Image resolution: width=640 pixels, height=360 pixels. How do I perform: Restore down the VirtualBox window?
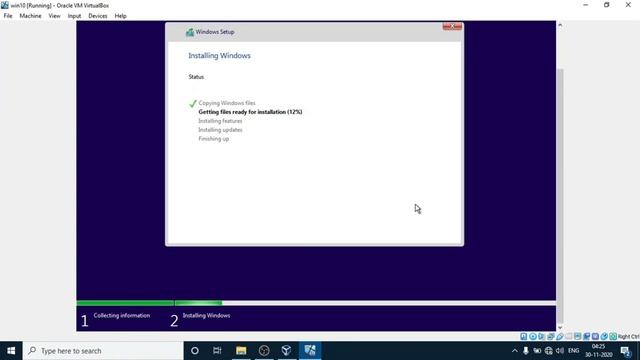(x=607, y=5)
